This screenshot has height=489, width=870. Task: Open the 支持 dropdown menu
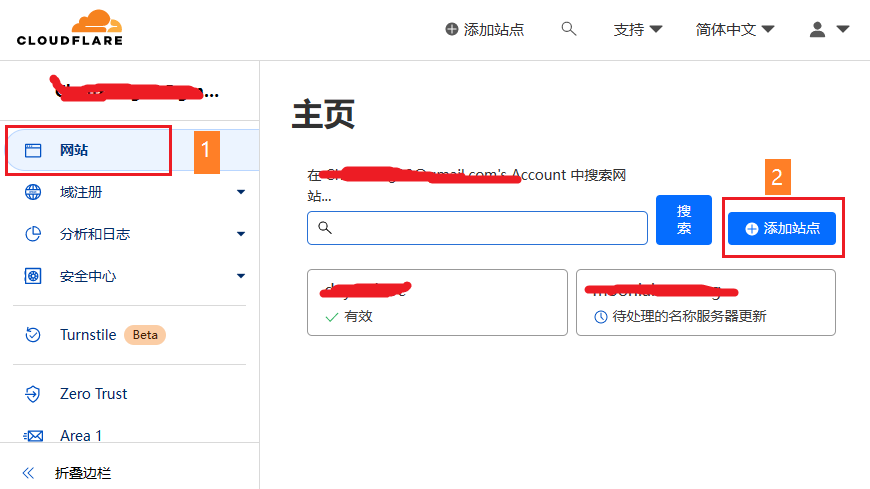[637, 30]
